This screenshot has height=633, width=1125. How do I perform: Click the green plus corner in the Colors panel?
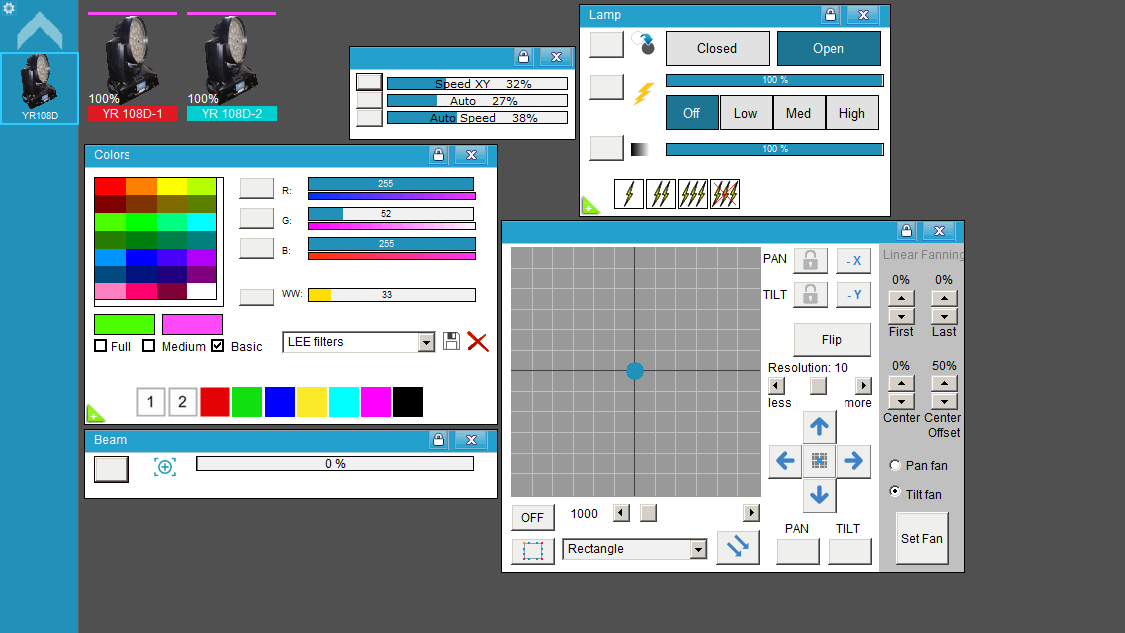(94, 414)
